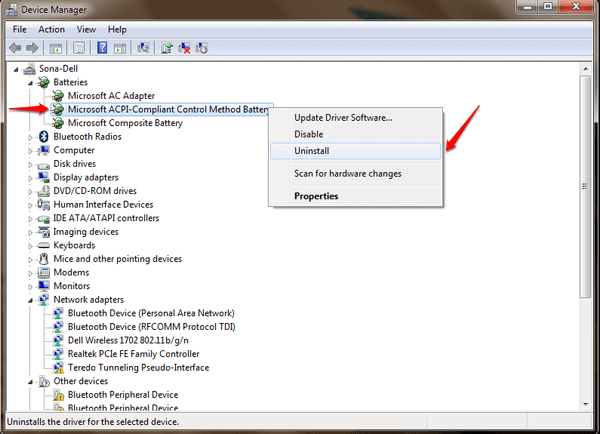The image size is (600, 434).
Task: Click the Help toolbar icon
Action: [x=101, y=48]
